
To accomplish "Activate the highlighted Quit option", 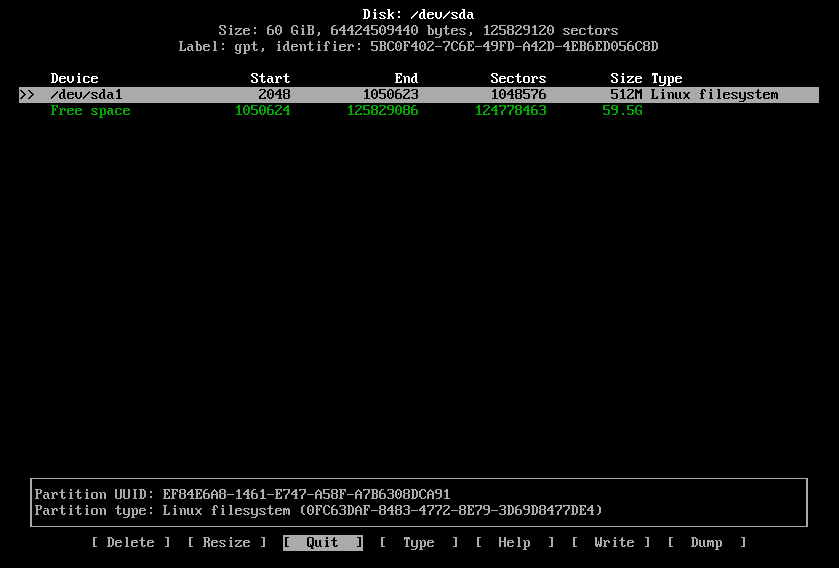I will tap(323, 542).
